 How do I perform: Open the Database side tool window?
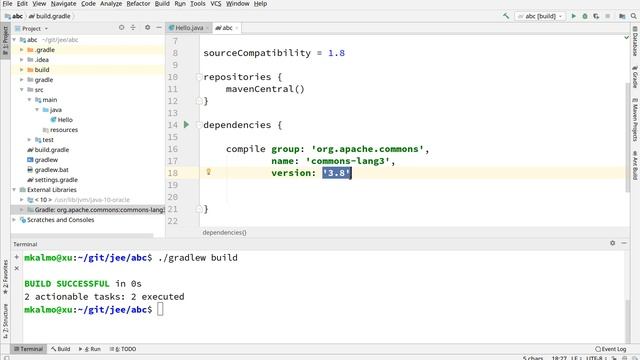pos(635,41)
